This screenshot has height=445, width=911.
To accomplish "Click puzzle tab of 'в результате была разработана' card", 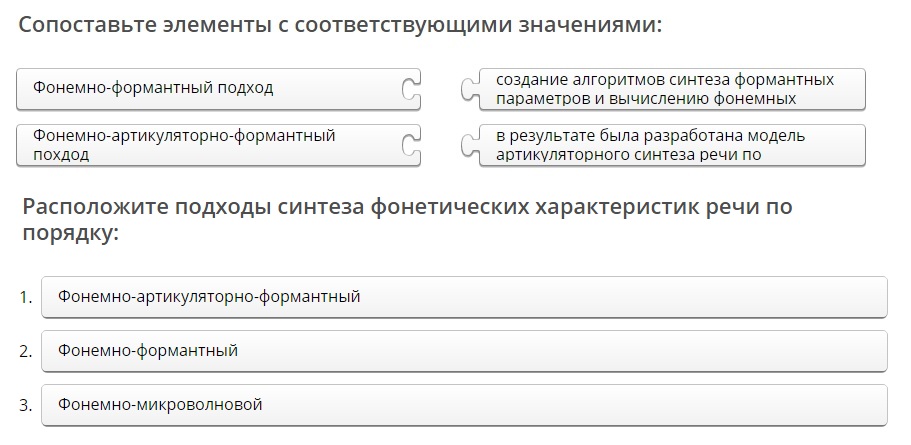I will pyautogui.click(x=470, y=145).
